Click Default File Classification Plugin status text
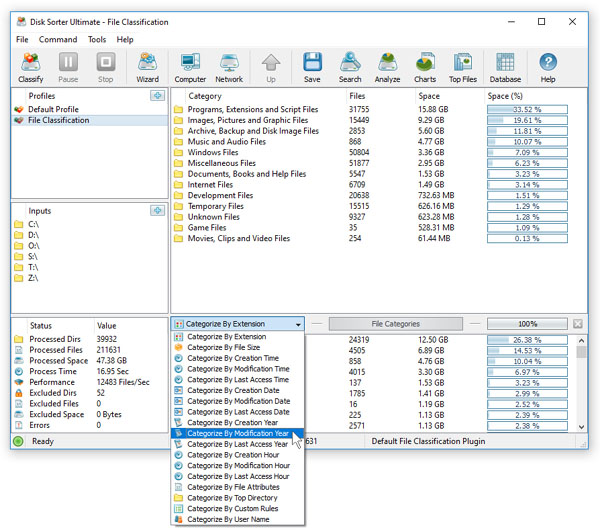 [428, 441]
